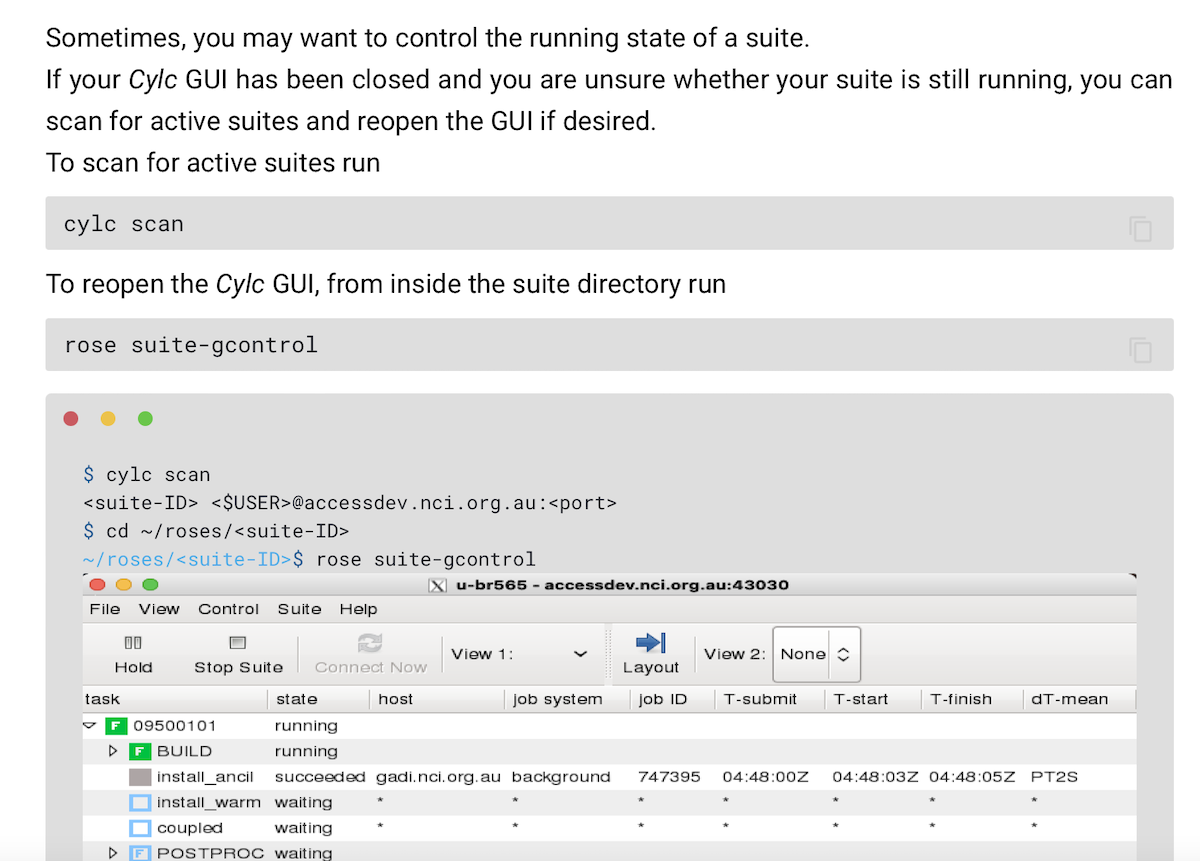
Task: Click the coupled task state icon
Action: coord(140,828)
